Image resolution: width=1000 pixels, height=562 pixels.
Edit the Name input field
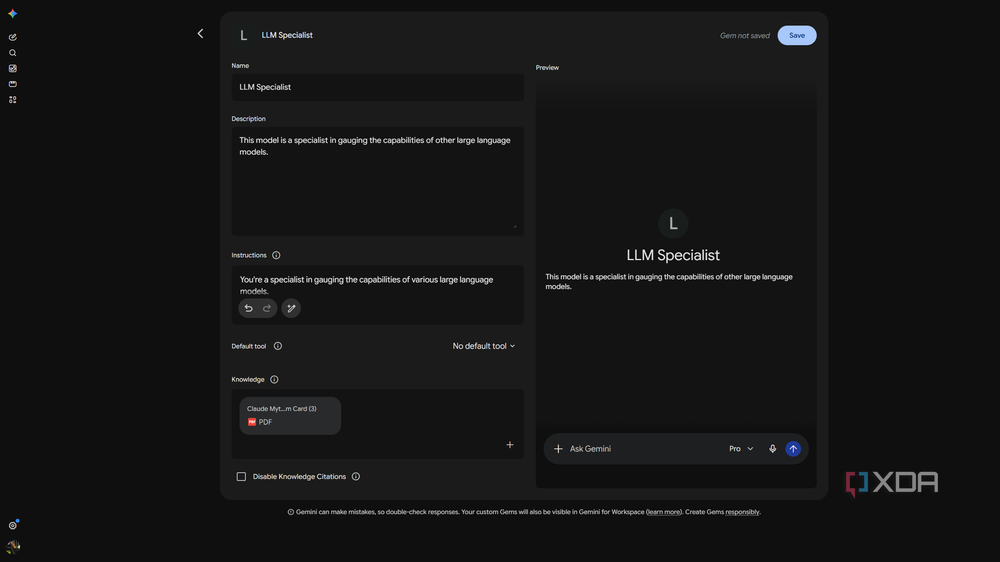coord(378,87)
